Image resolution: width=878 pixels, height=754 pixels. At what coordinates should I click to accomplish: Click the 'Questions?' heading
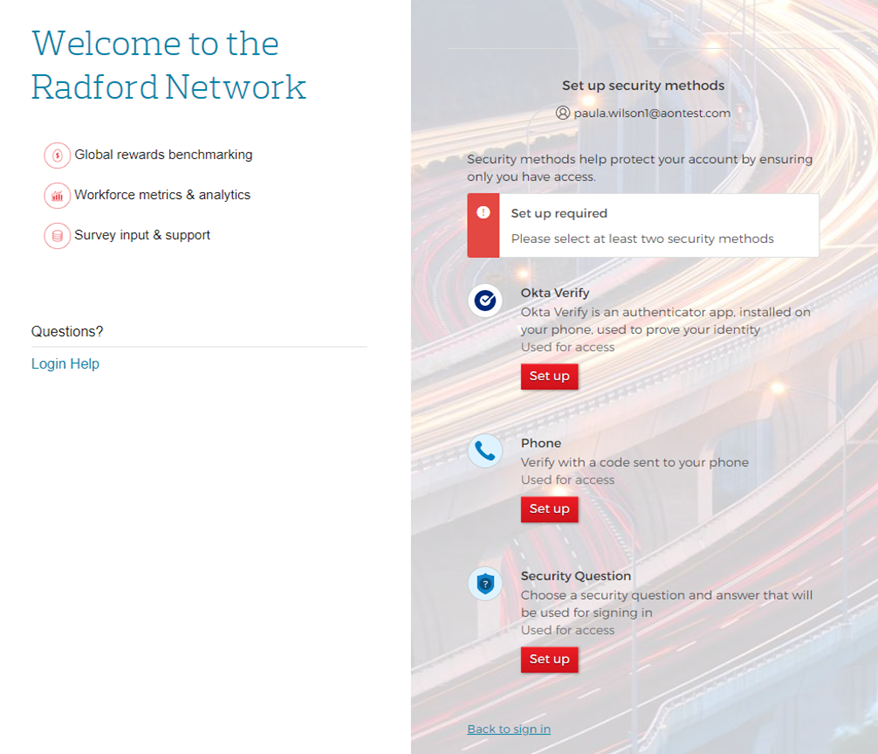tap(67, 331)
